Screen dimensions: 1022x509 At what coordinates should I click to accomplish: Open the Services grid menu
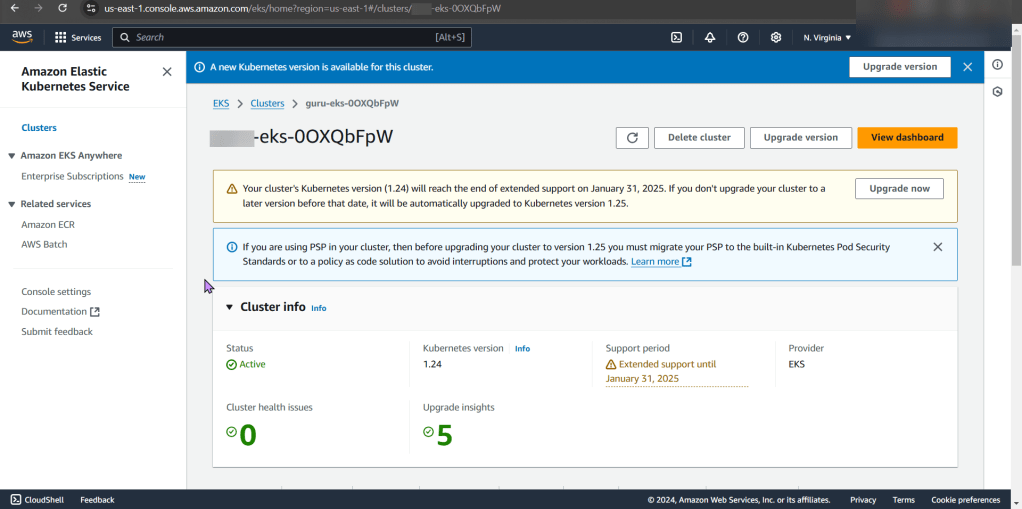pos(77,38)
